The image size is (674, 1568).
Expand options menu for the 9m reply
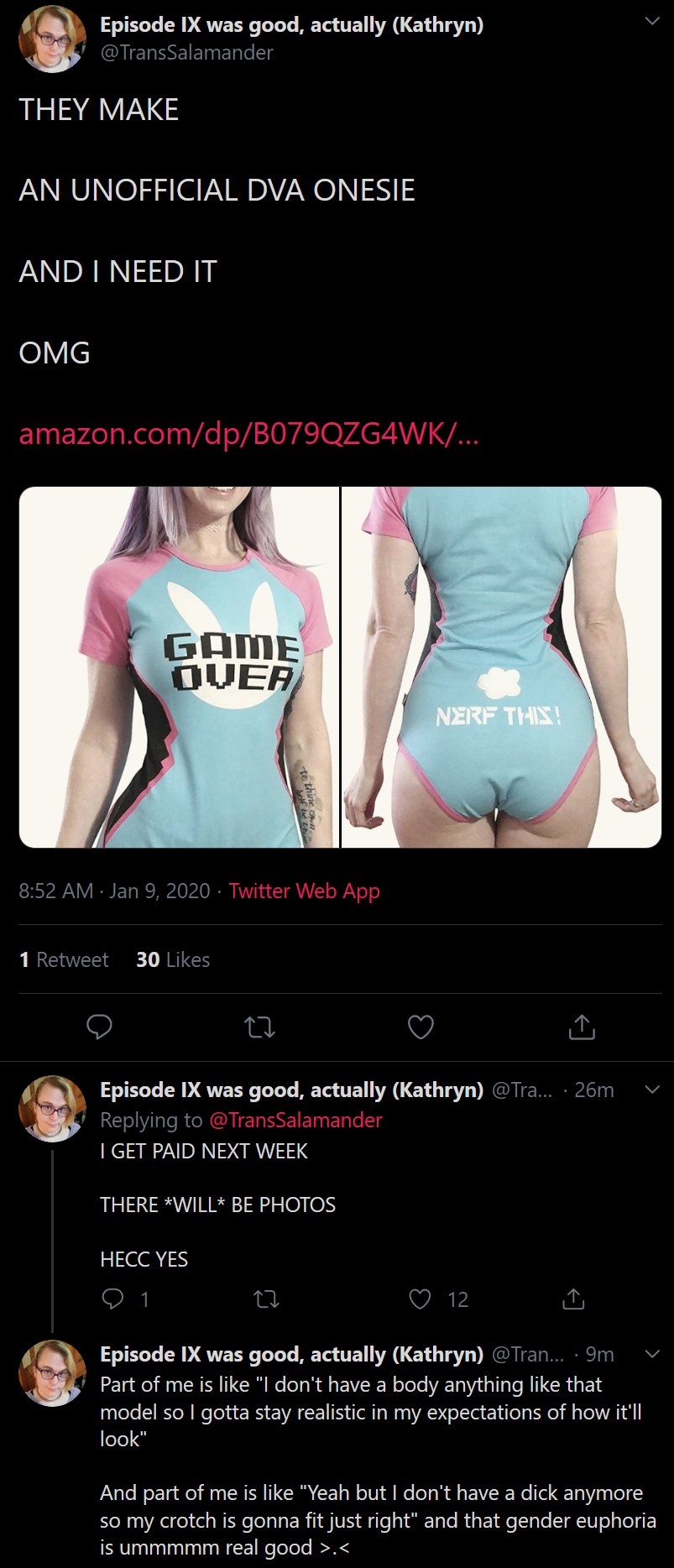pos(652,1354)
